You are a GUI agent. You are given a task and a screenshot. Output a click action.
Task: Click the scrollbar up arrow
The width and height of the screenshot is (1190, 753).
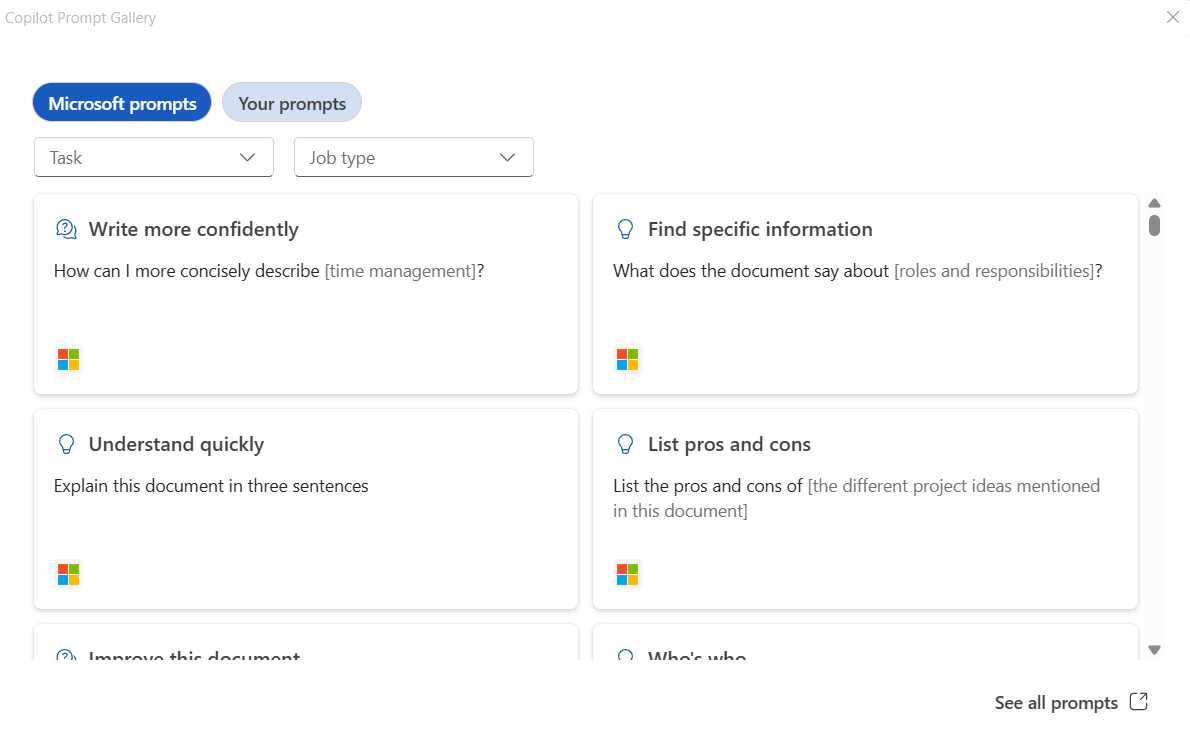pos(1155,203)
